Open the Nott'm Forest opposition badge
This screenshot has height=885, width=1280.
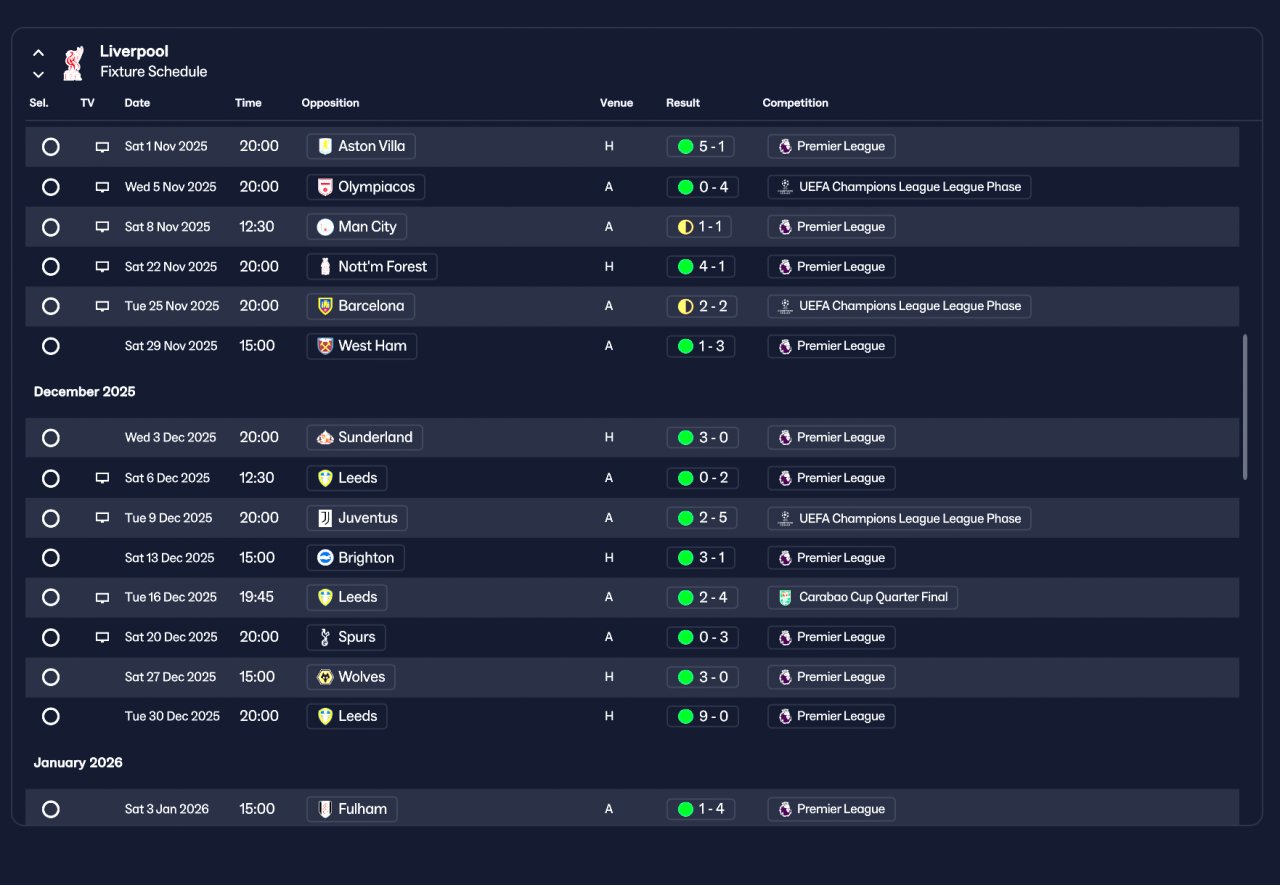[372, 266]
